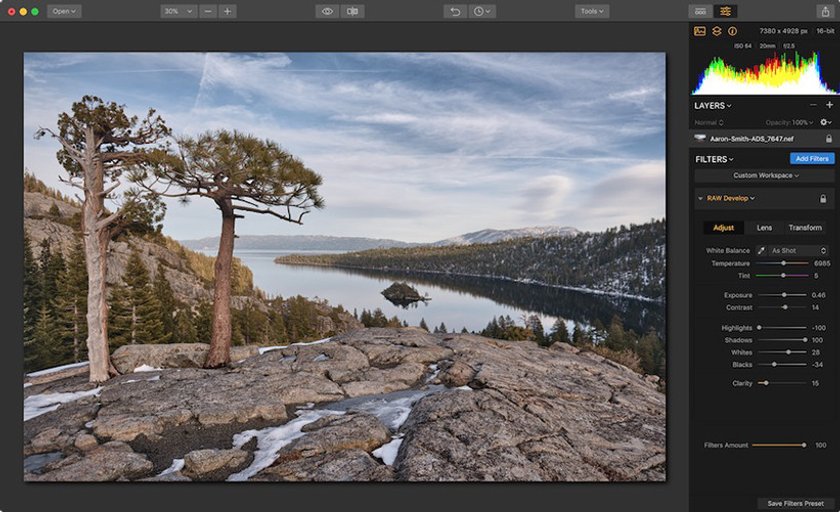Click the Blacks value -34
840x512 pixels.
coord(818,365)
